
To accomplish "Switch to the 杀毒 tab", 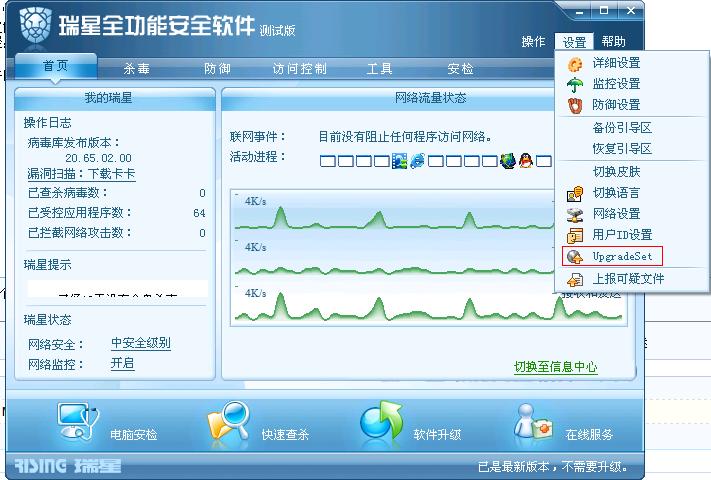I will point(136,68).
